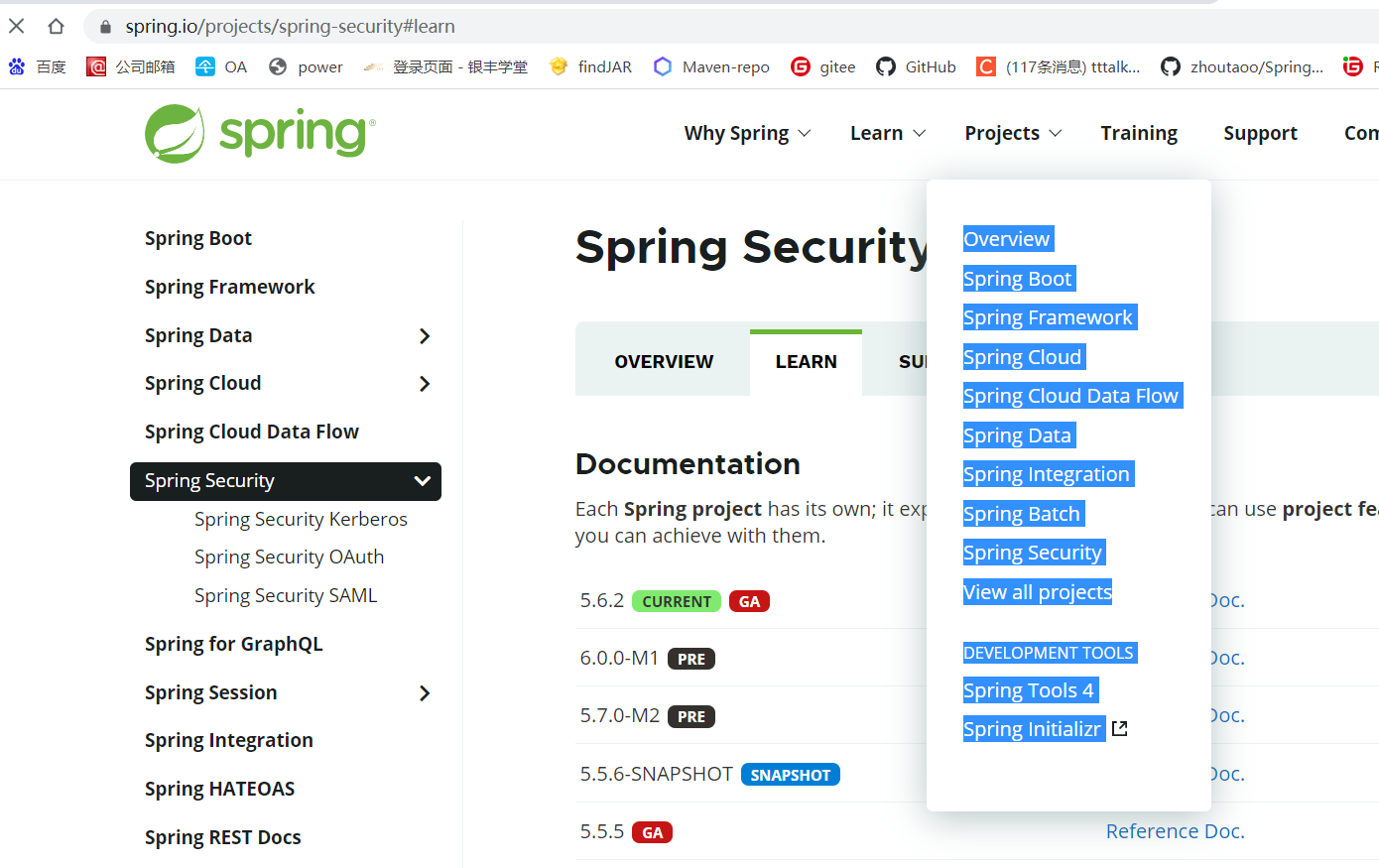Click the 6.0.0-M1 version text
The image size is (1379, 868).
click(620, 658)
